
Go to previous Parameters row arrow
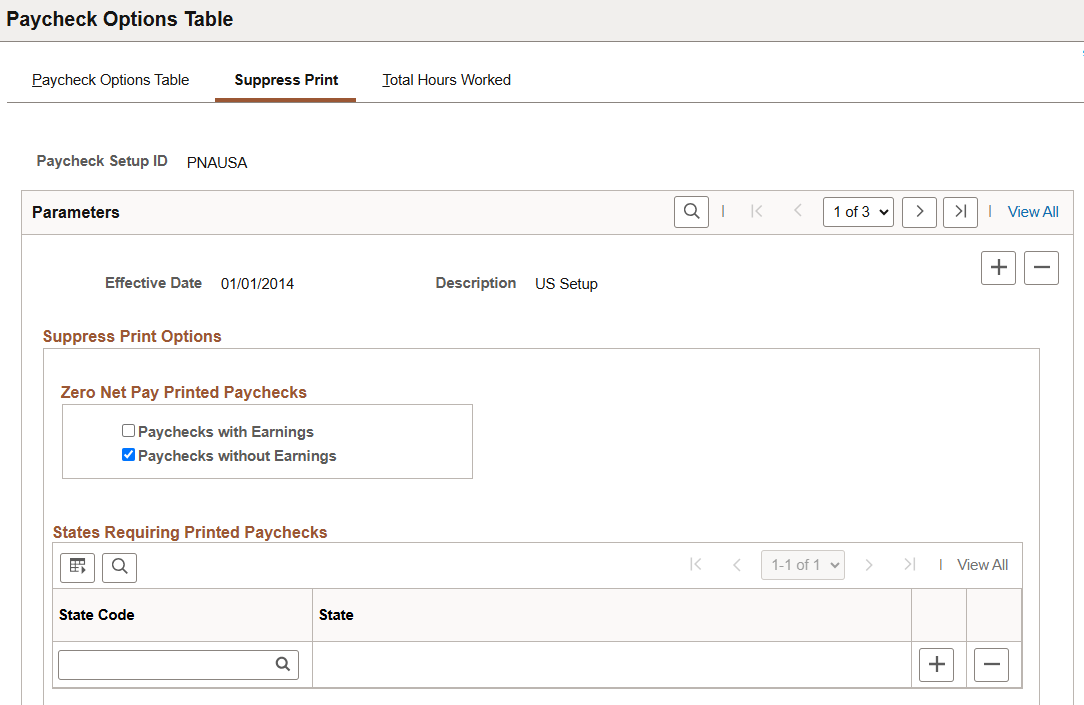[797, 212]
